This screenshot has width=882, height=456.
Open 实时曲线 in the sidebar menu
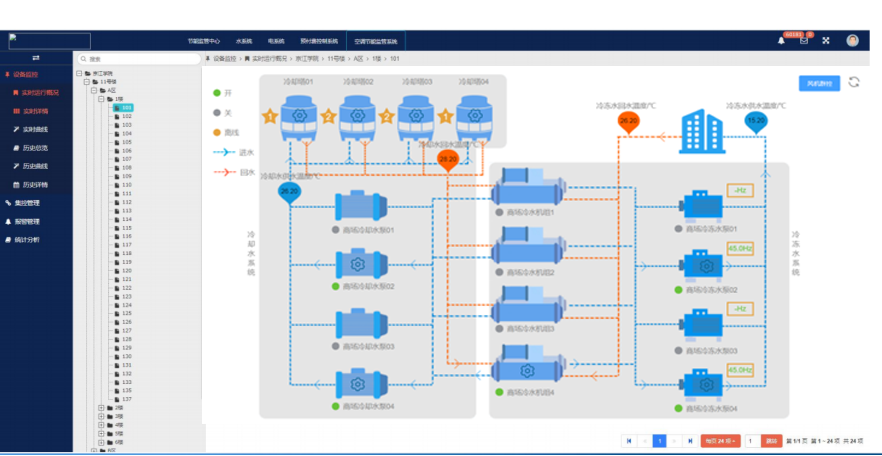coord(35,129)
